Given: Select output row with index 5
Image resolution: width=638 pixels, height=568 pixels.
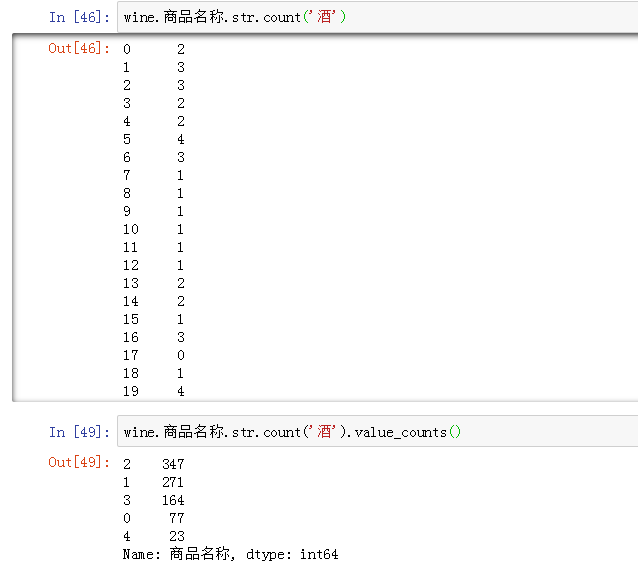Looking at the screenshot, I should [154, 139].
